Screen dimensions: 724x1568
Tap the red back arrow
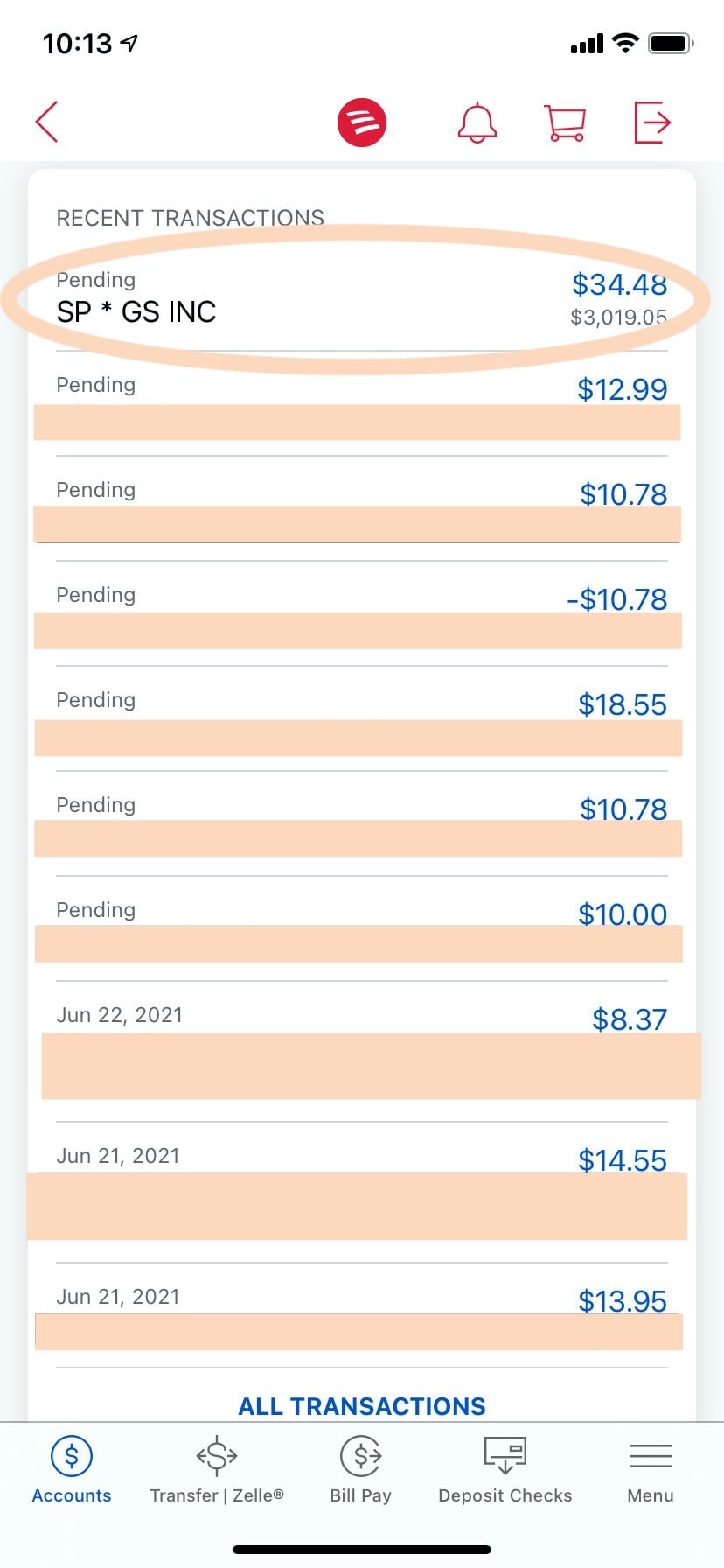[x=47, y=122]
